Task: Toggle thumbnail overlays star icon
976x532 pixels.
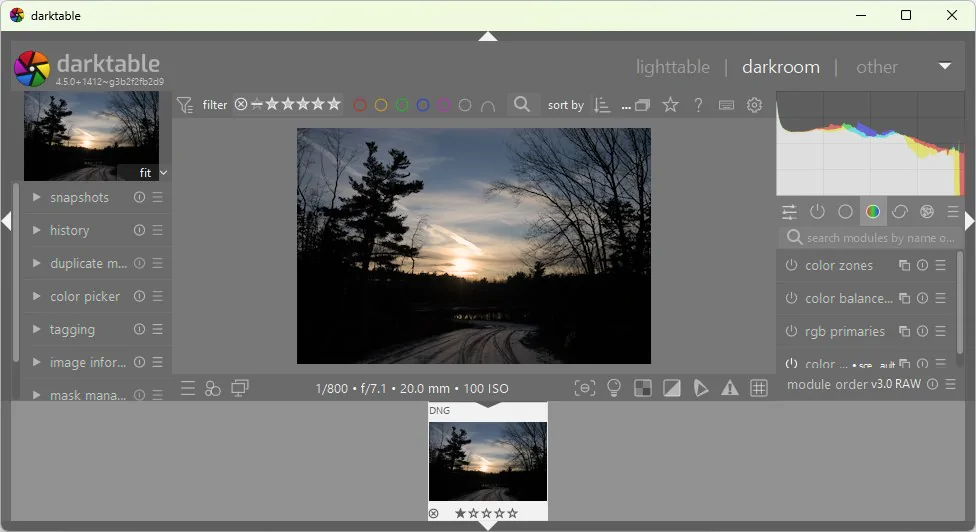Action: tap(670, 105)
